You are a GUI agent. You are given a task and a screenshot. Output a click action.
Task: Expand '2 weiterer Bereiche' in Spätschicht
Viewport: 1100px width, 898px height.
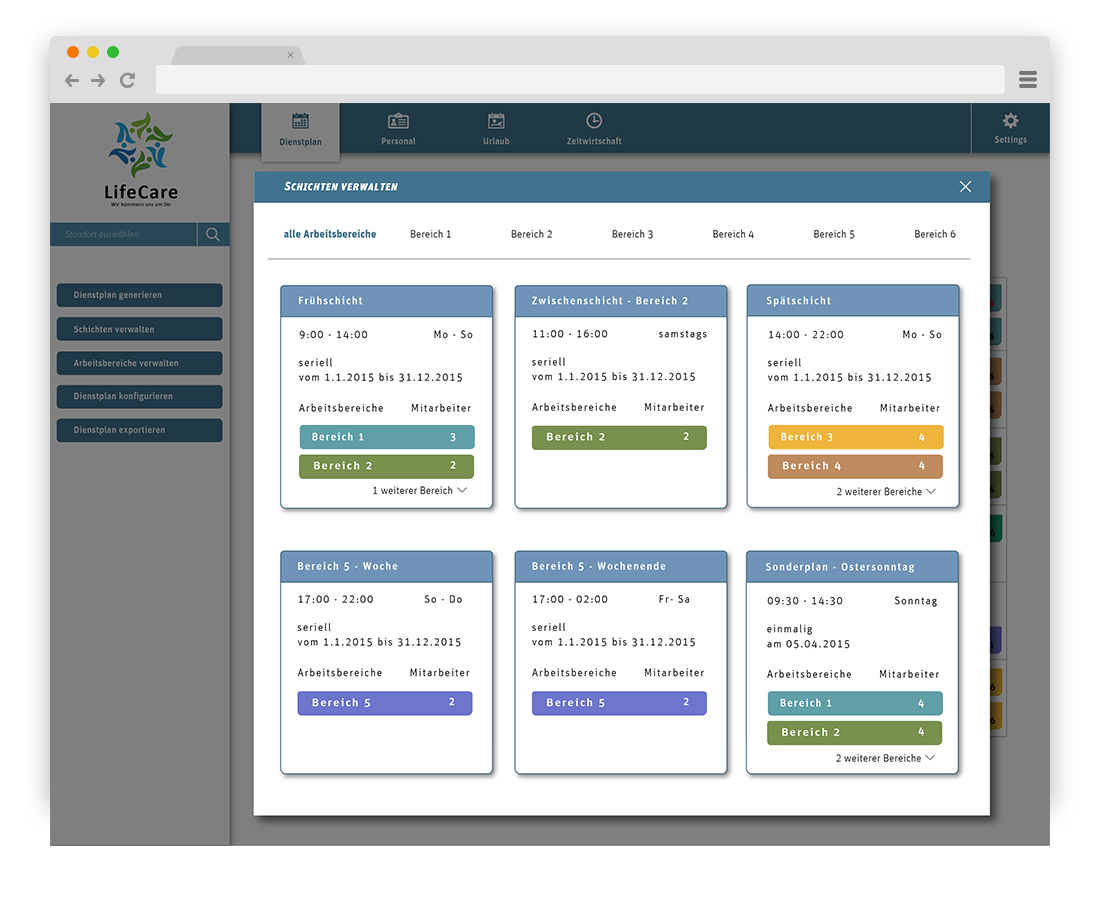pos(885,492)
